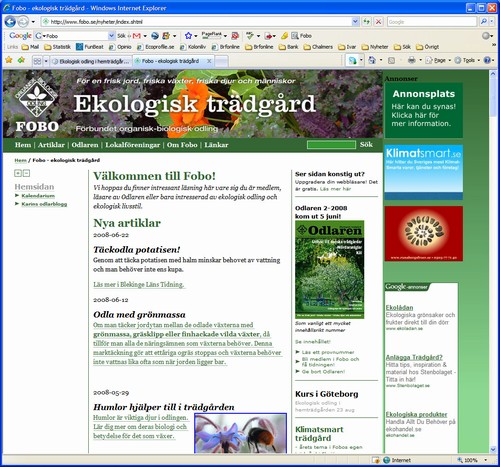Viewport: 500px width, 467px height.
Task: Open the Favorites Center star icon
Action: [x=9, y=60]
